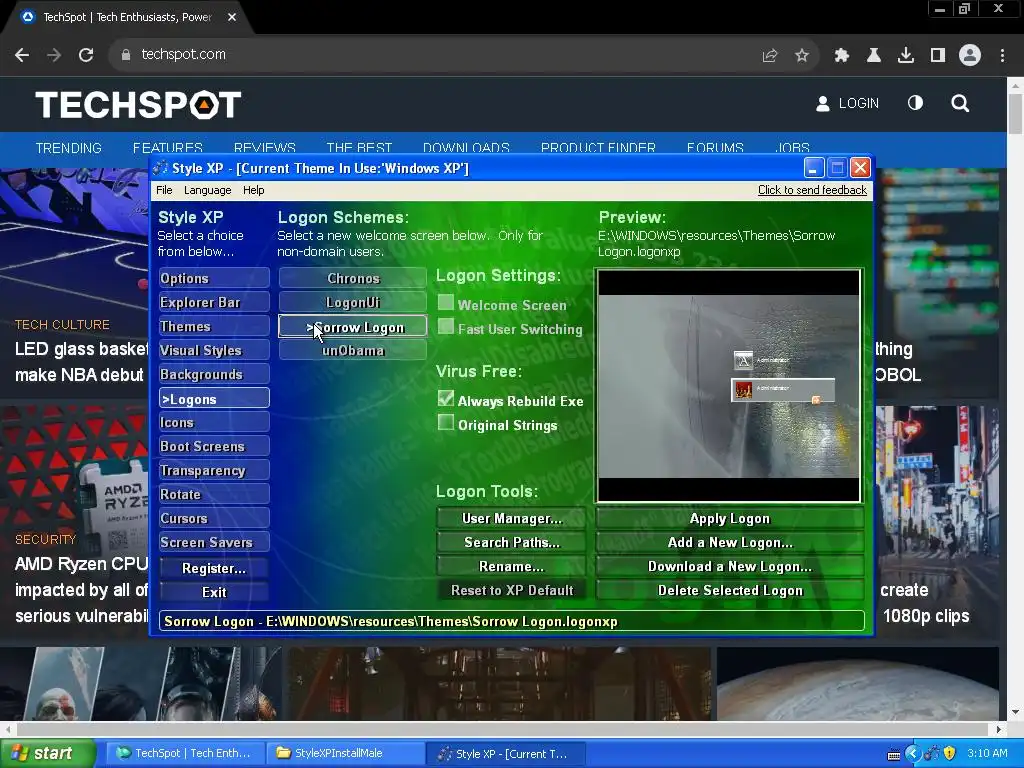The image size is (1024, 768).
Task: Open Style XP File menu
Action: coord(165,190)
